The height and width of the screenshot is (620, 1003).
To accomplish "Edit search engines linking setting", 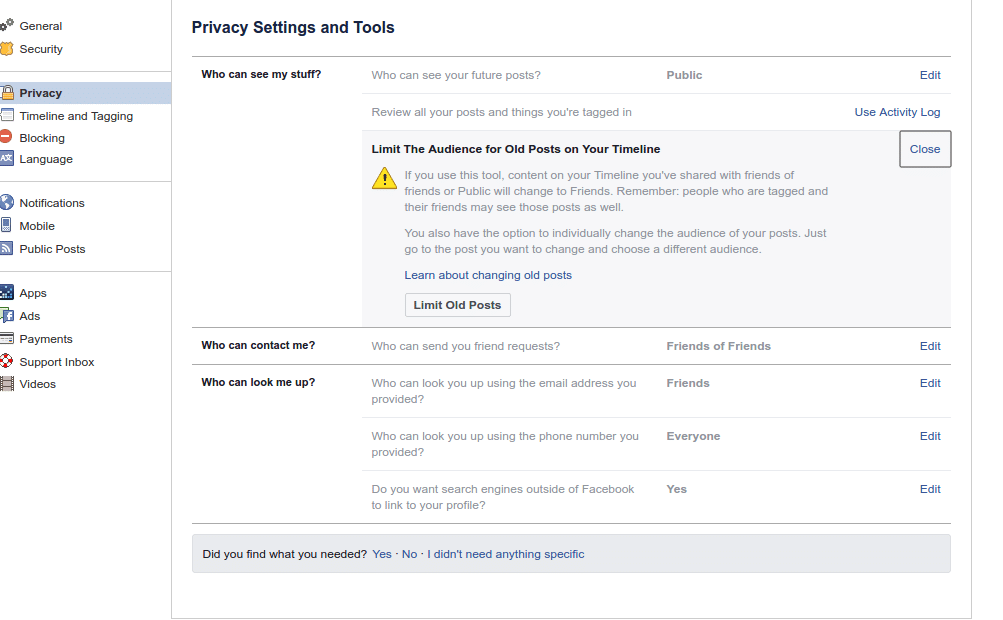I will [x=930, y=489].
